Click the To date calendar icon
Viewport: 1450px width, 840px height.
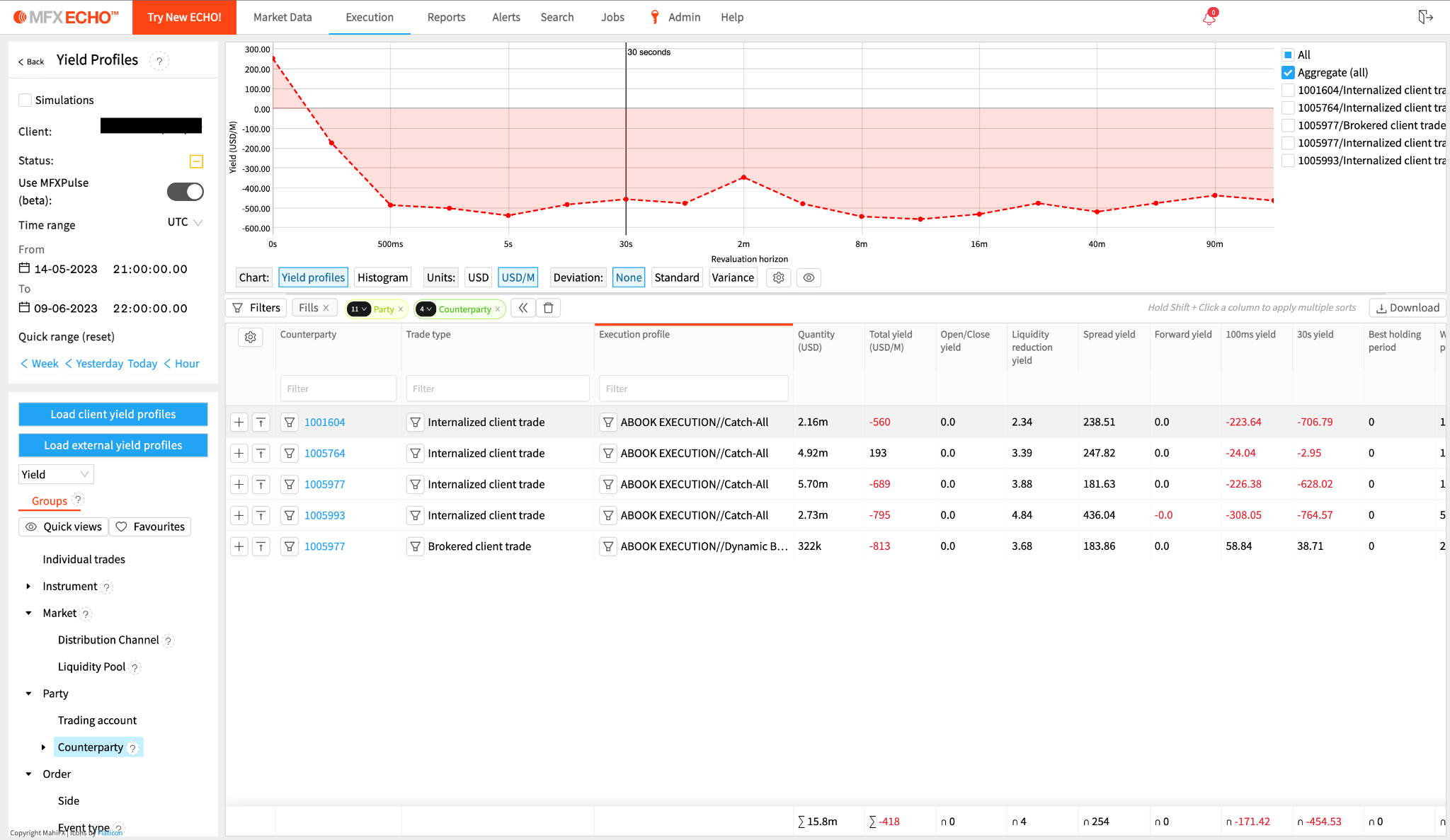[x=24, y=308]
